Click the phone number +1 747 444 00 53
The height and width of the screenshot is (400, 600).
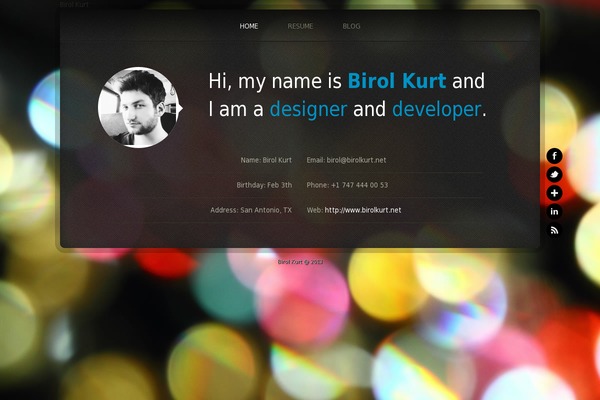[359, 185]
